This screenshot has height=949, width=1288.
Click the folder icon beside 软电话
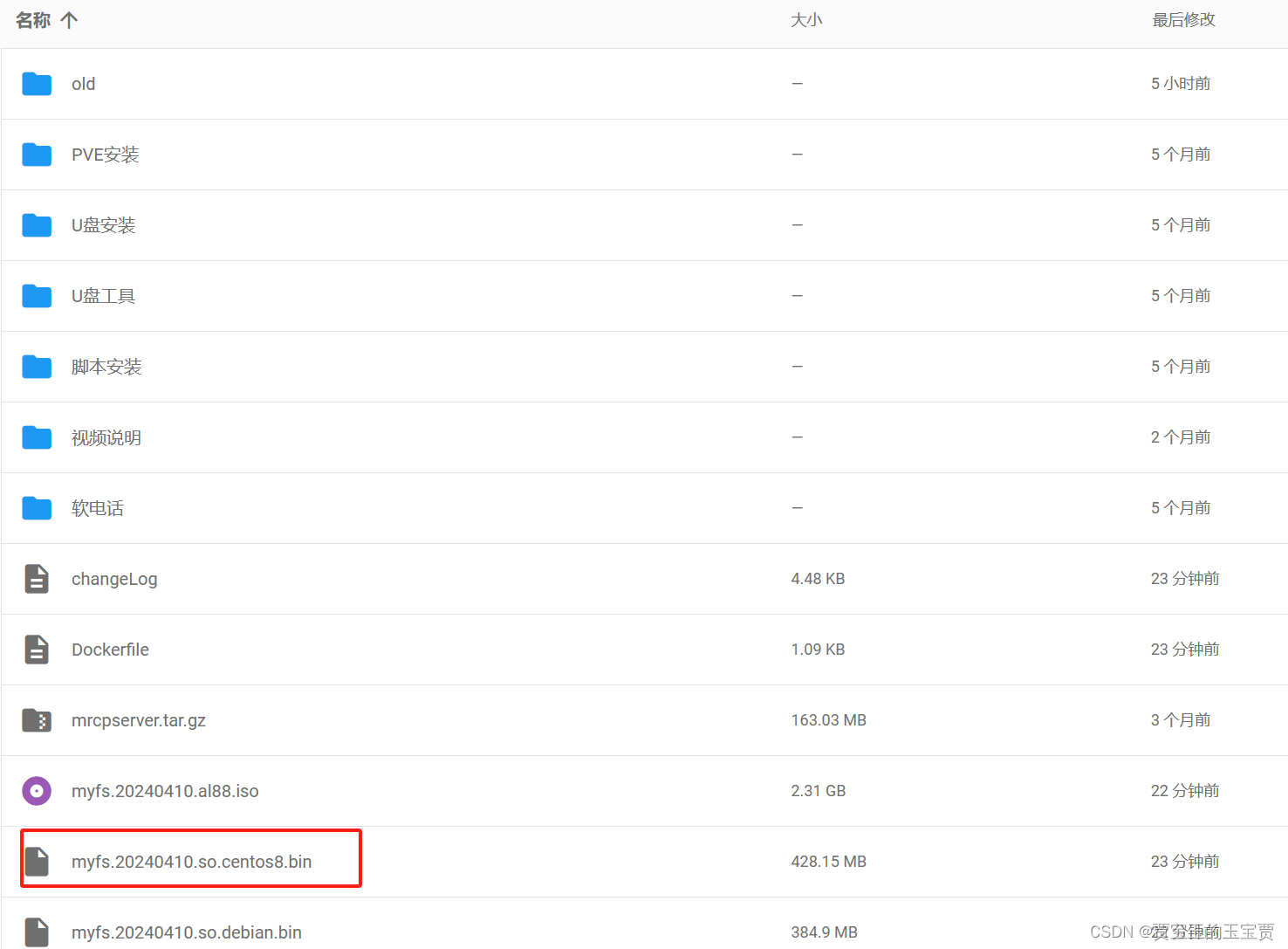[x=37, y=508]
